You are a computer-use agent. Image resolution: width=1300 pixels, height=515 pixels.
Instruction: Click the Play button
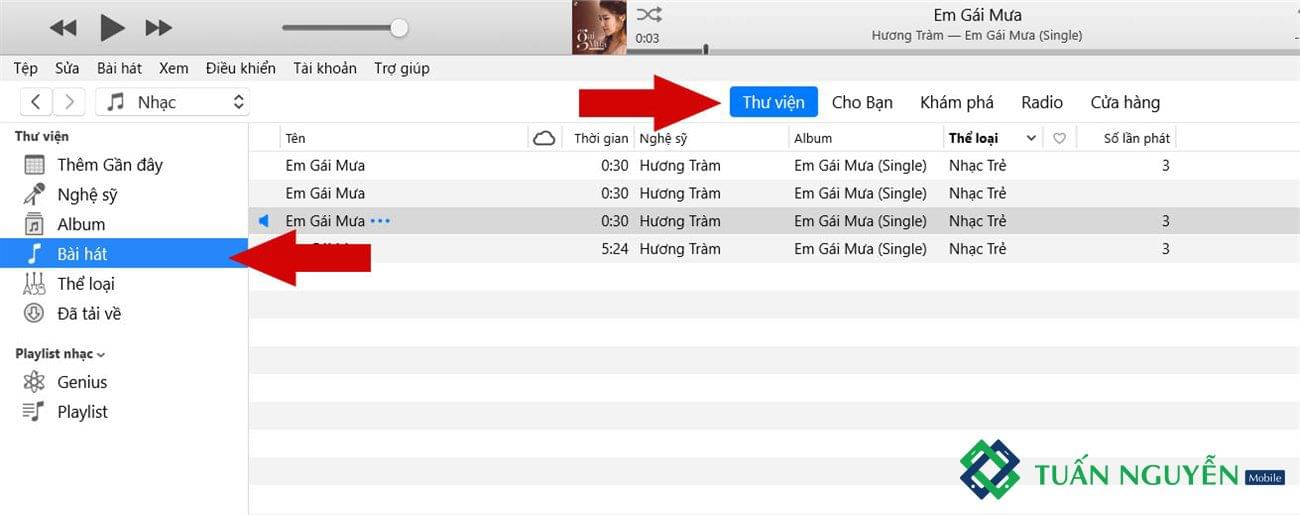click(x=111, y=28)
